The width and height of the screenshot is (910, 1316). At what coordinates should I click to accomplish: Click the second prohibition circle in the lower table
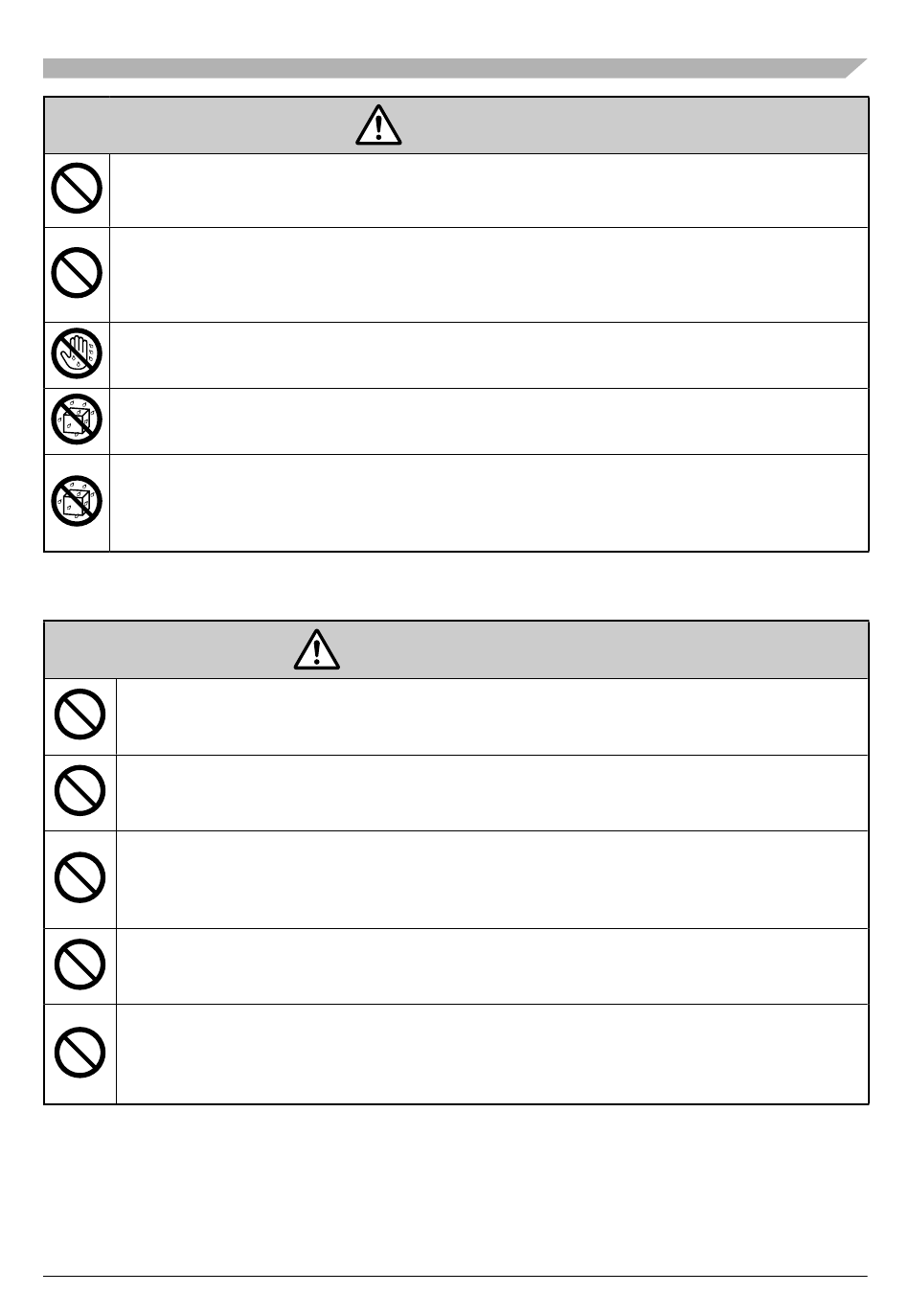coord(80,791)
